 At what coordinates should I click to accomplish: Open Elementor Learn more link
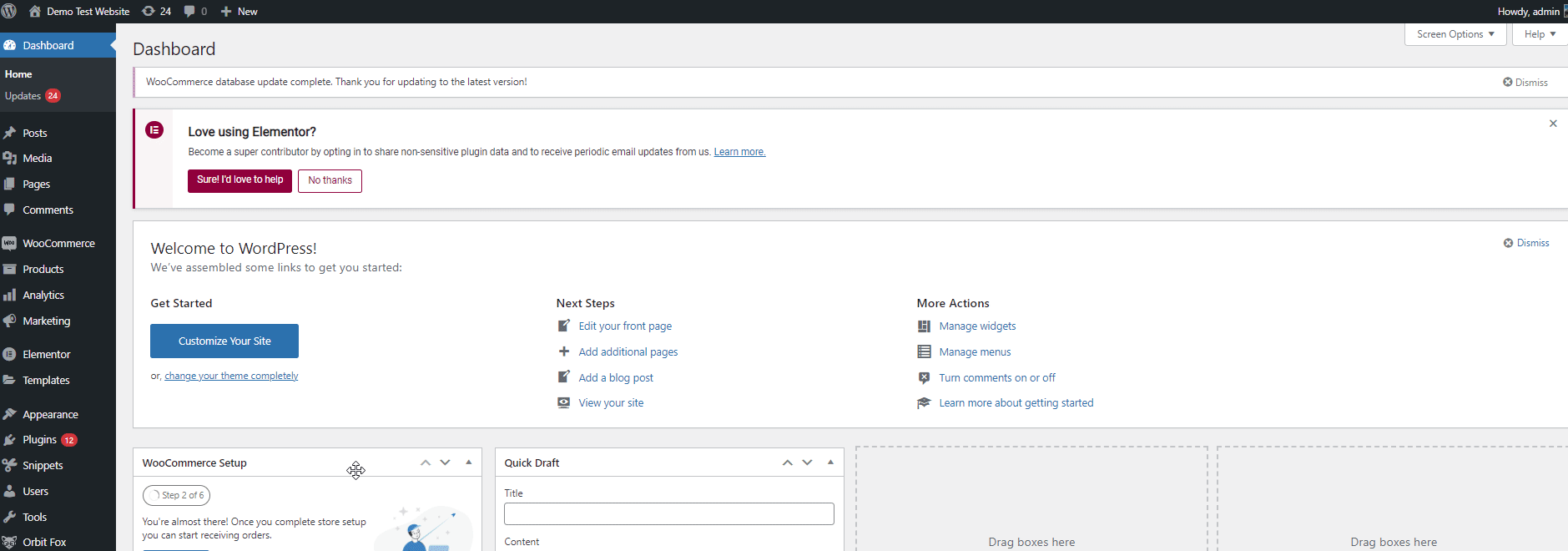[x=739, y=152]
